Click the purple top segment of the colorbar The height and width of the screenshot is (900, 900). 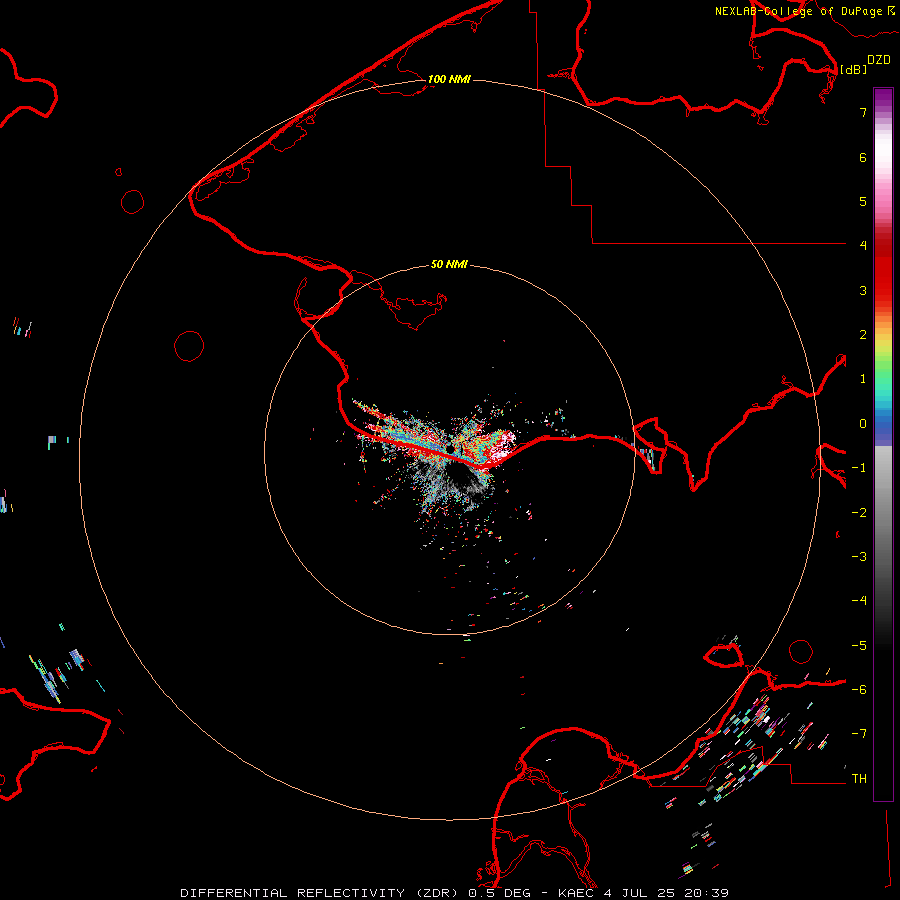883,96
